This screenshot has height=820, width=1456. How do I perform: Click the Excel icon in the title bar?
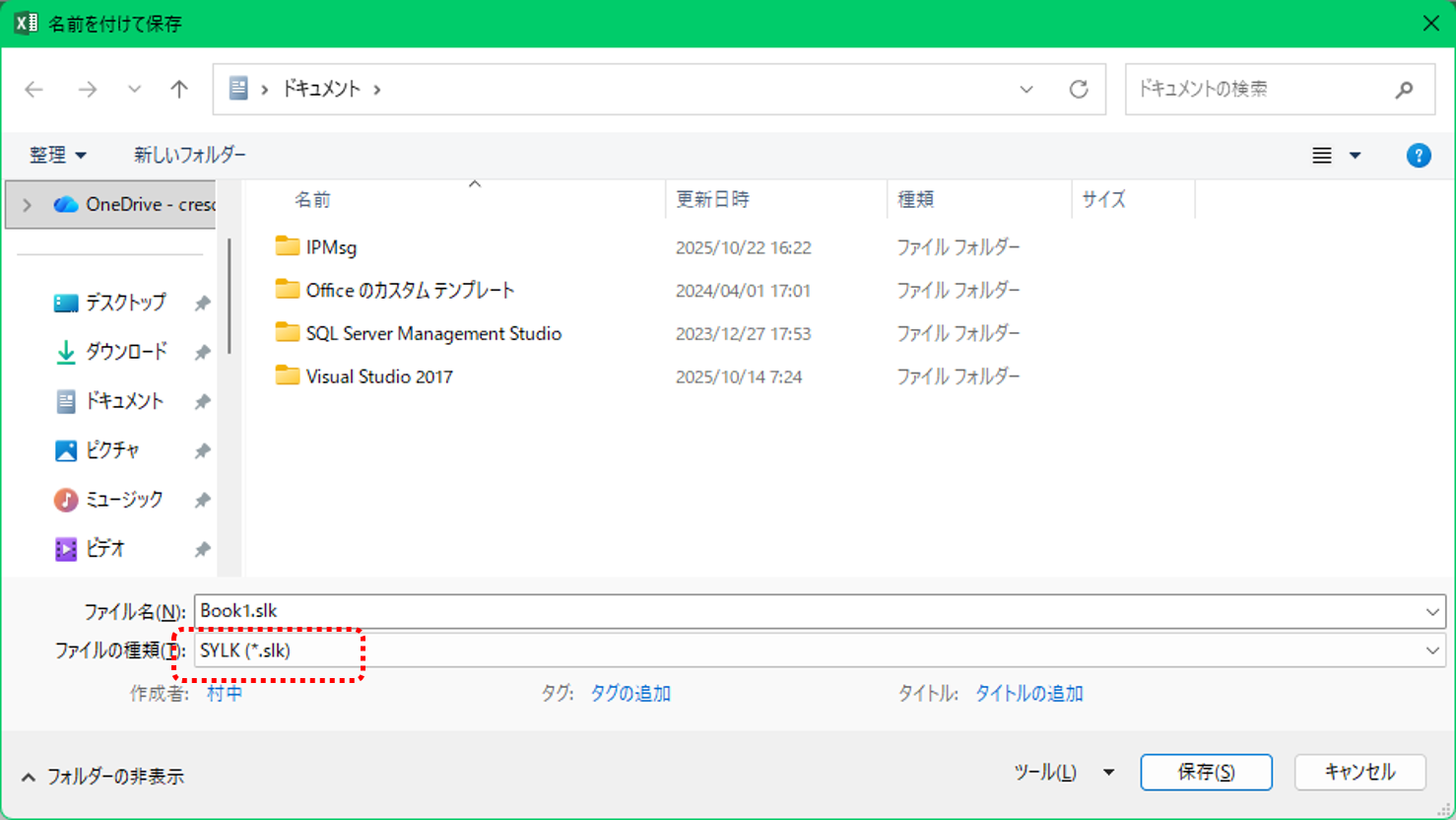[x=25, y=22]
